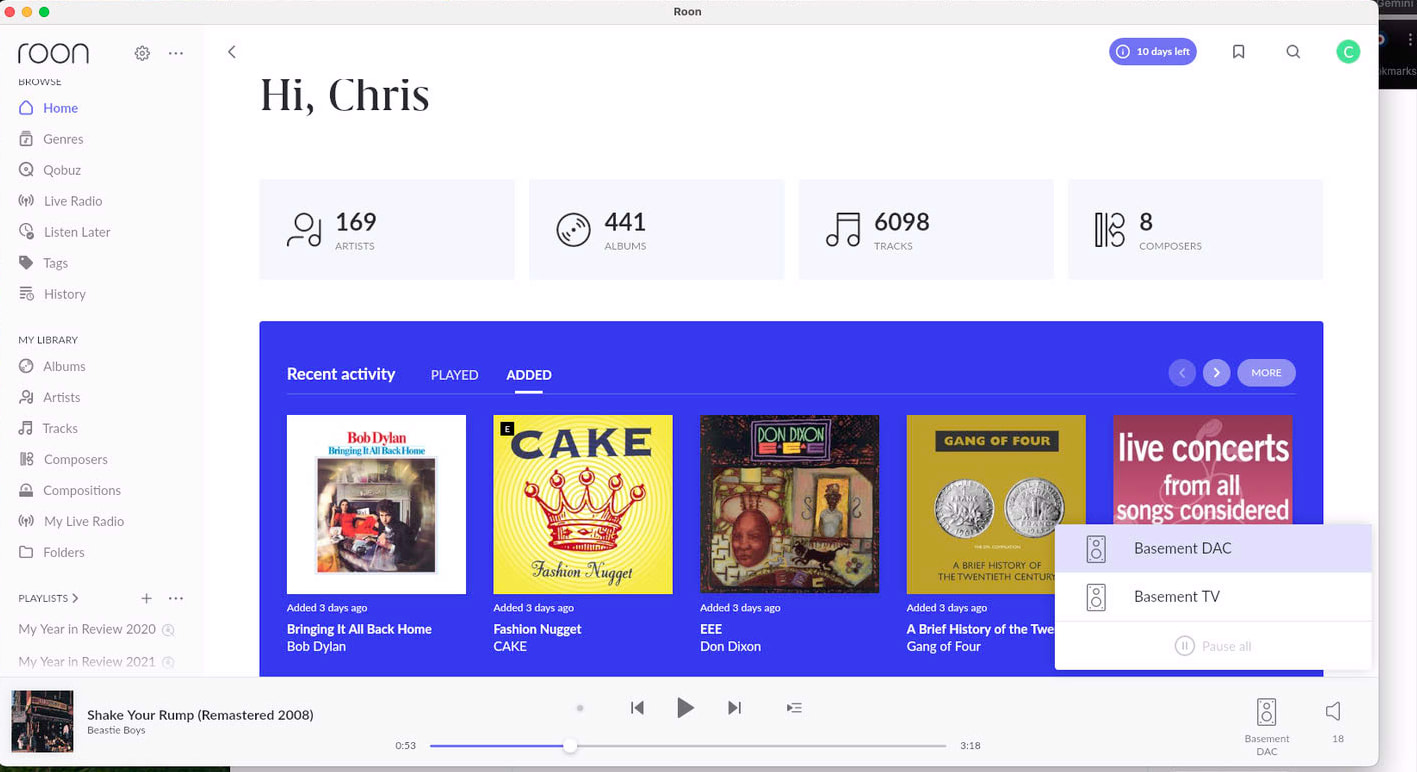1417x772 pixels.
Task: Open the play queue icon
Action: [794, 708]
